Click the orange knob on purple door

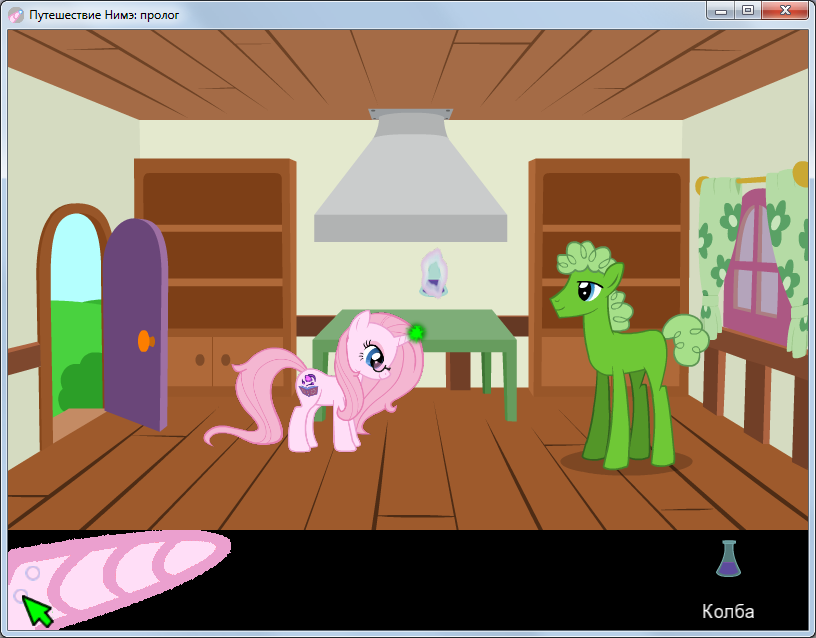coord(145,341)
